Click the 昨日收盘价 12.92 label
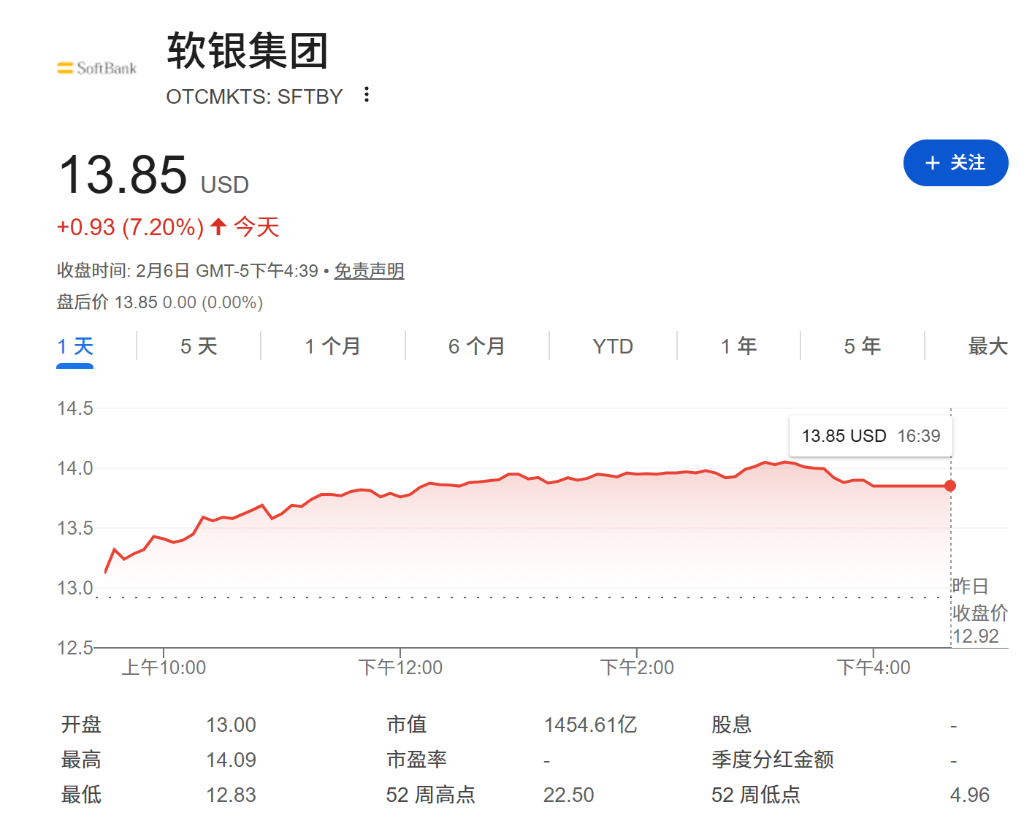This screenshot has height=825, width=1024. (x=979, y=611)
